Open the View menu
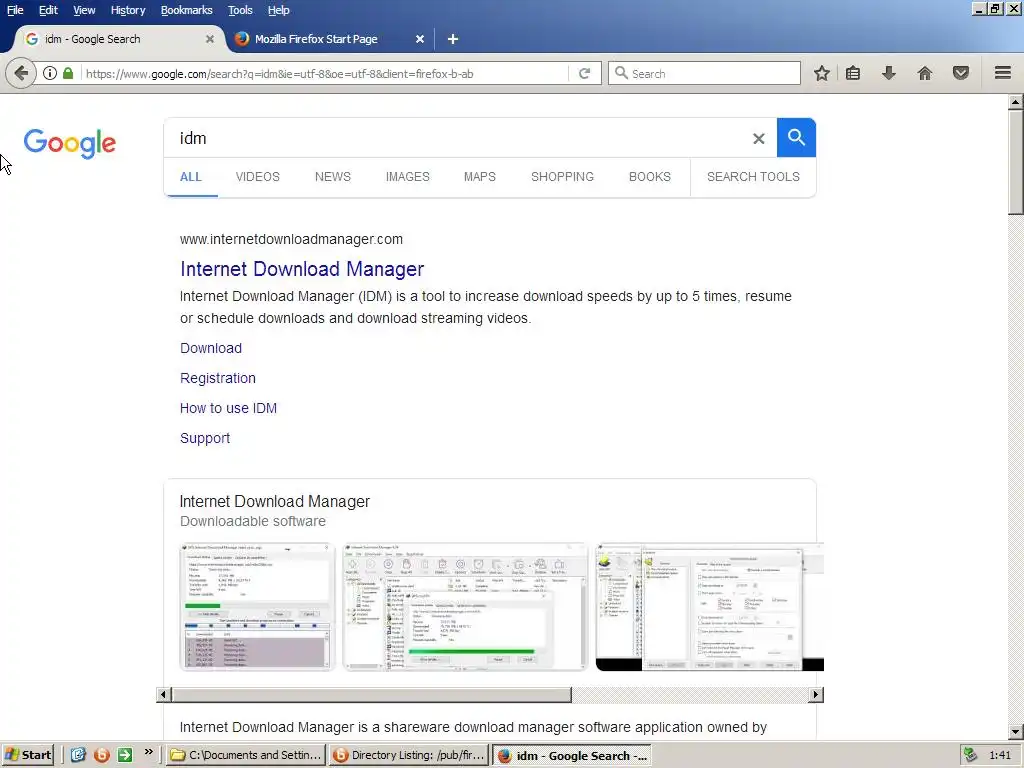This screenshot has width=1024, height=768. (84, 10)
